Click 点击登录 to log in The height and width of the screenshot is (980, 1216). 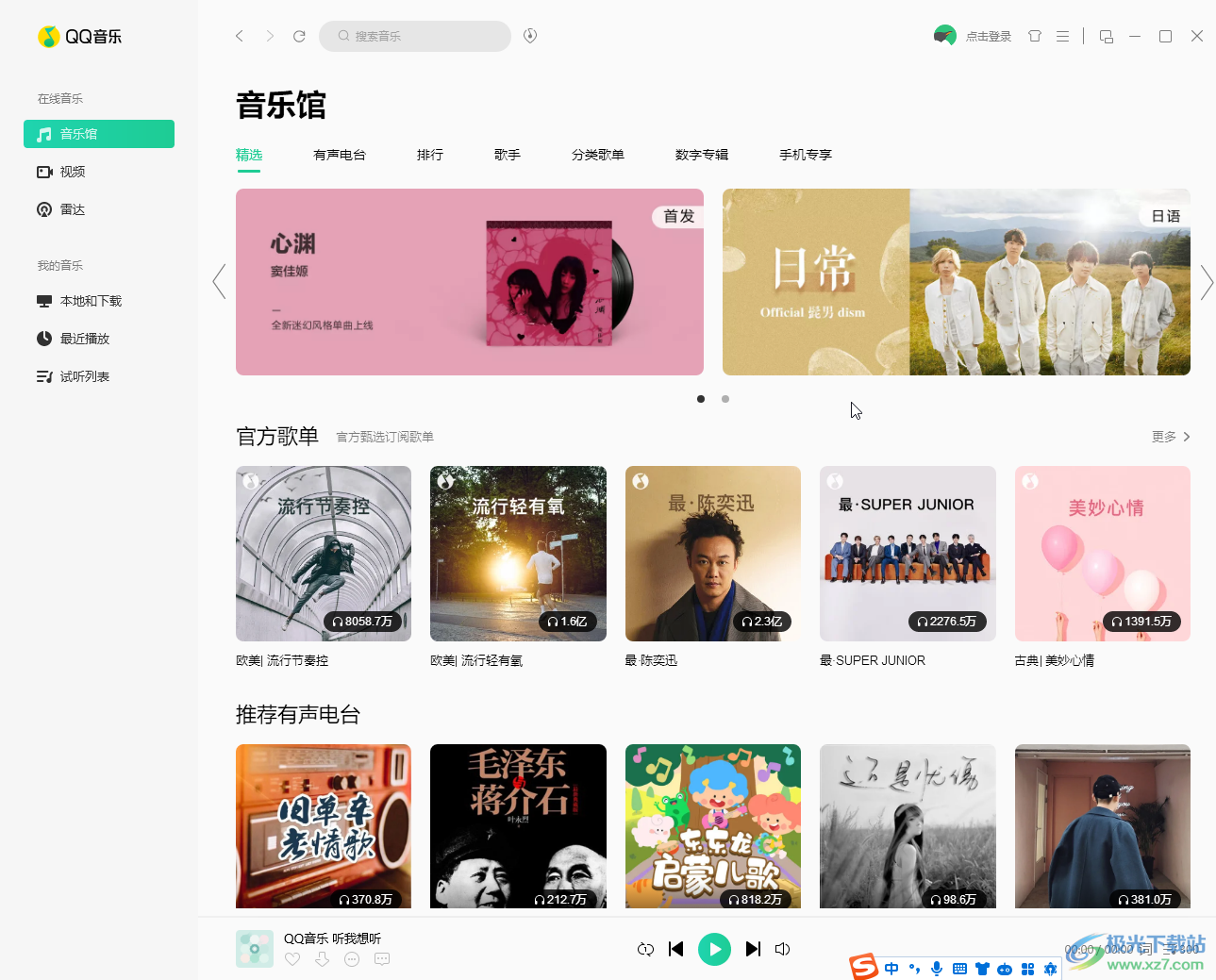989,36
